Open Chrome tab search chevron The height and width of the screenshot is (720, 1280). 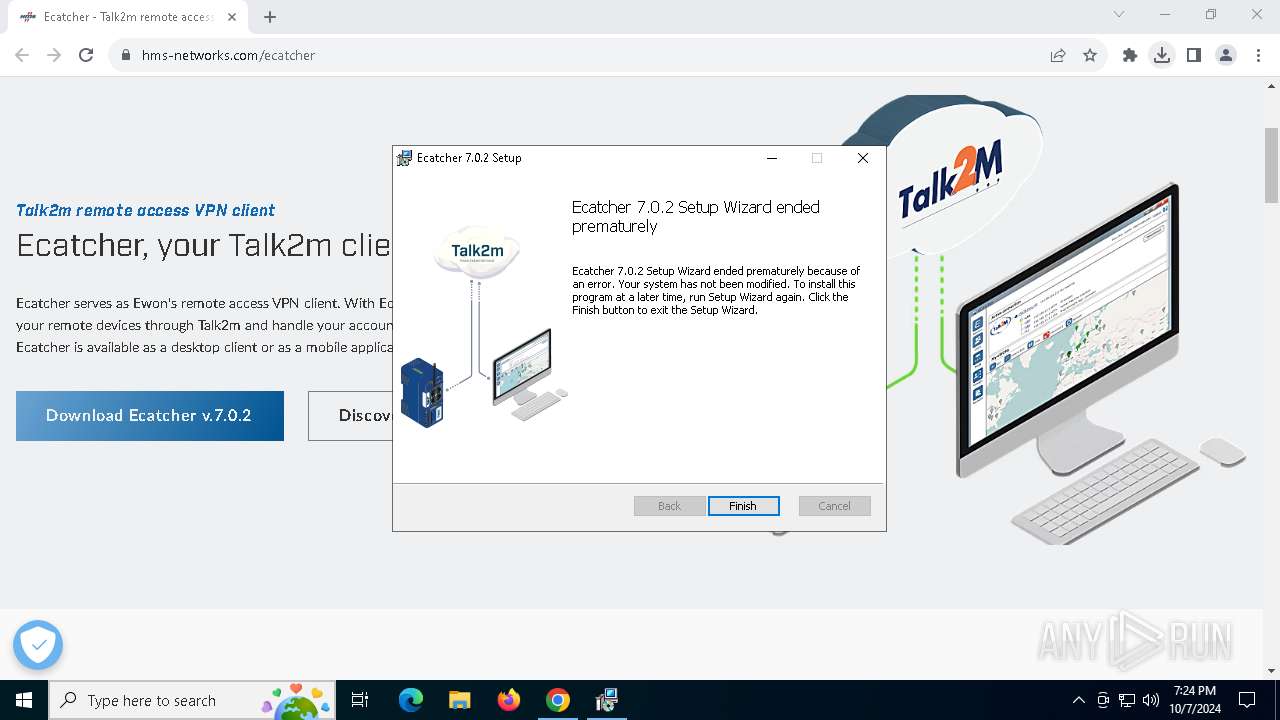(1119, 15)
